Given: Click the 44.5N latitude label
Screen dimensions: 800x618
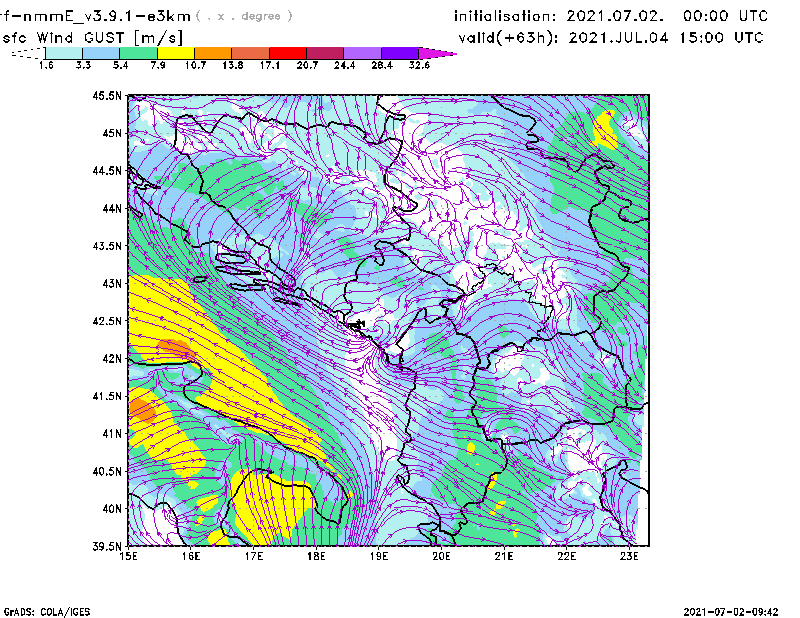Looking at the screenshot, I should click(x=107, y=170).
